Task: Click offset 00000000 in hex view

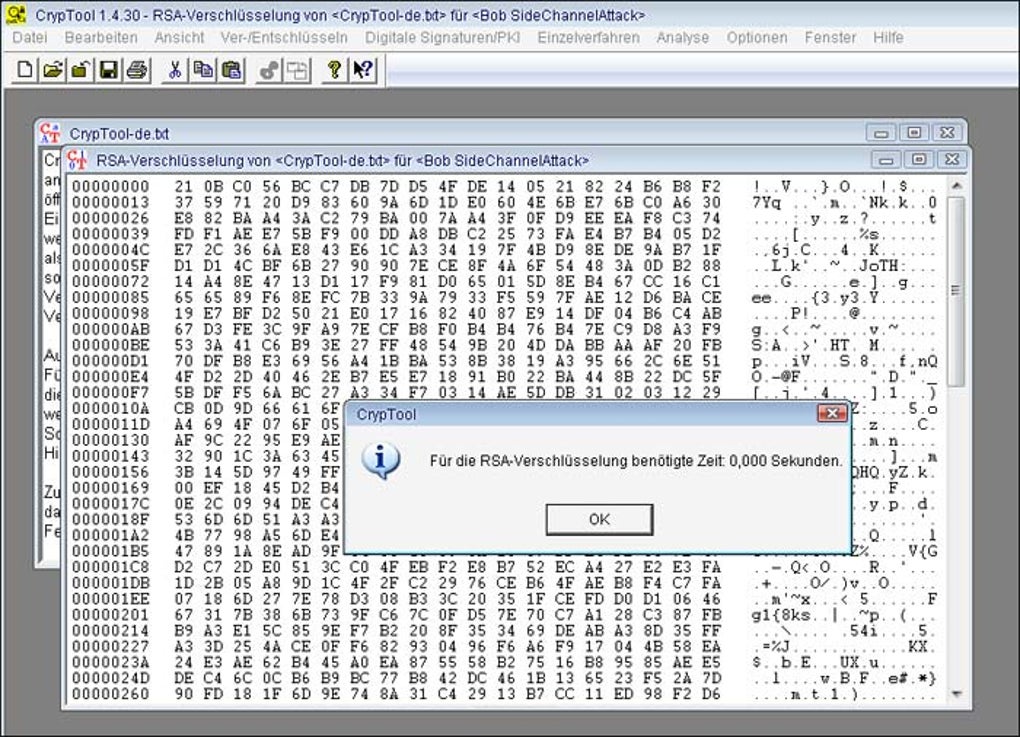Action: (111, 187)
